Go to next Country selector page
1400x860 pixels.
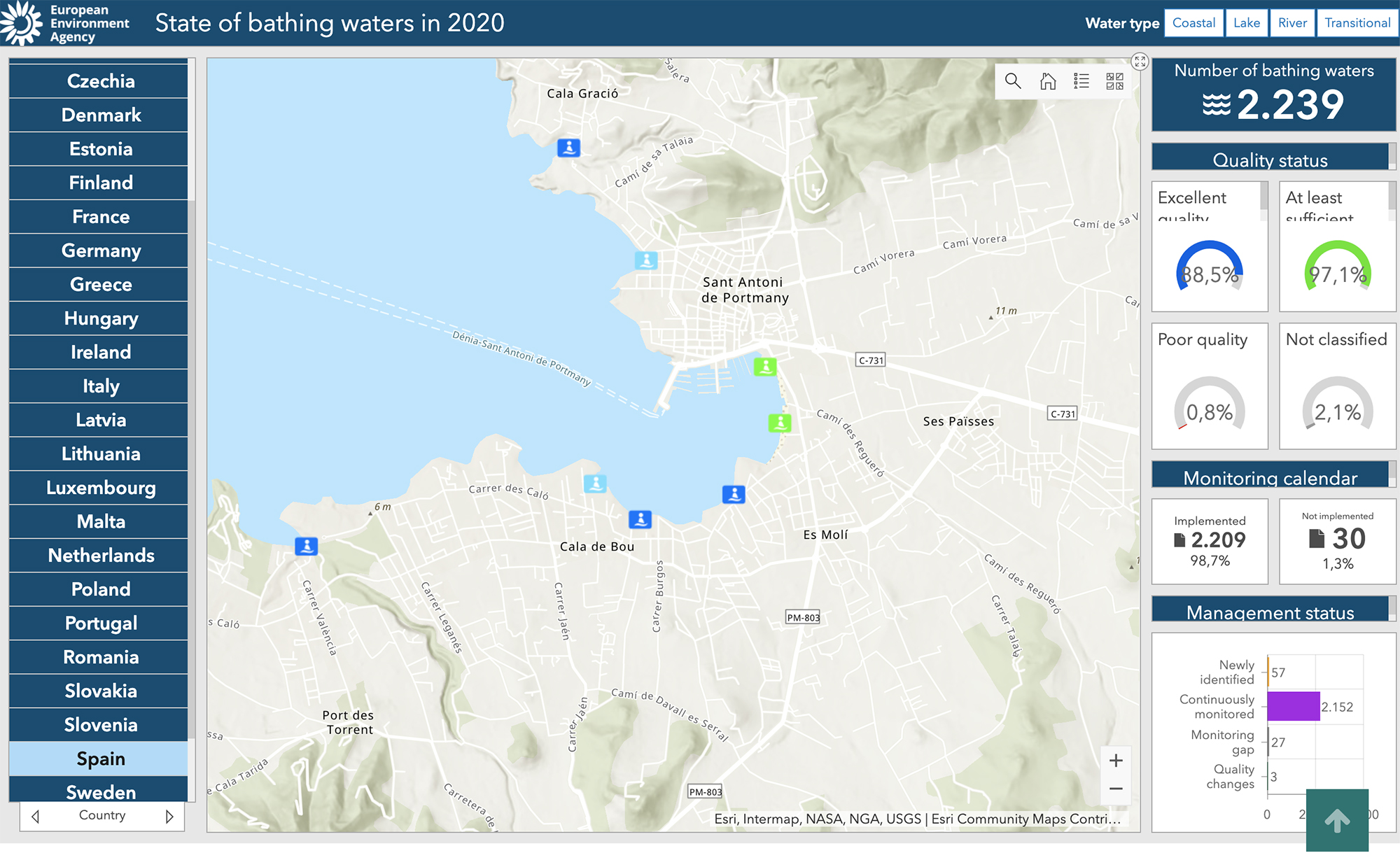(x=169, y=816)
